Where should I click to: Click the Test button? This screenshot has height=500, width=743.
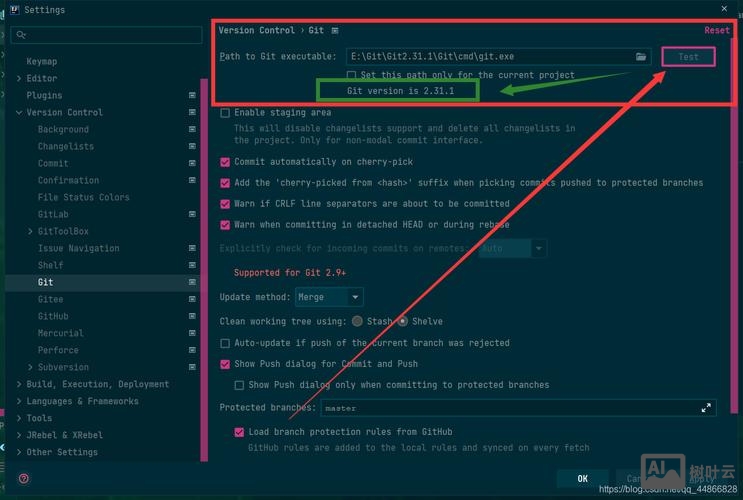[x=688, y=57]
